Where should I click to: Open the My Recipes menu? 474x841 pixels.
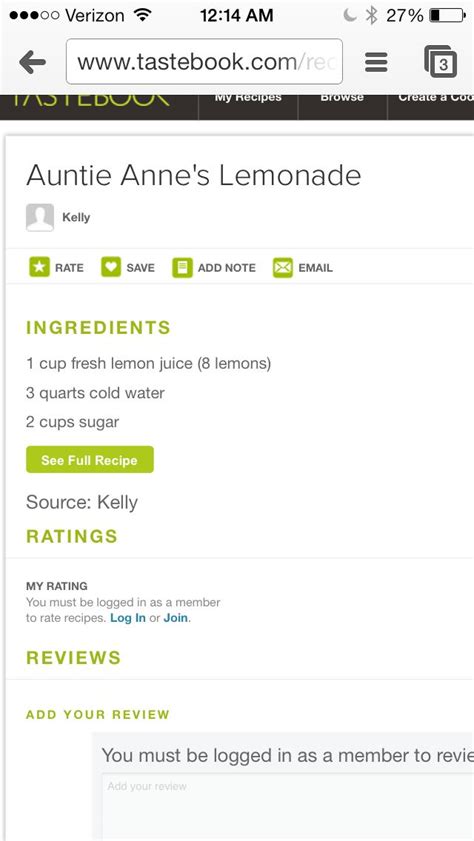(248, 100)
